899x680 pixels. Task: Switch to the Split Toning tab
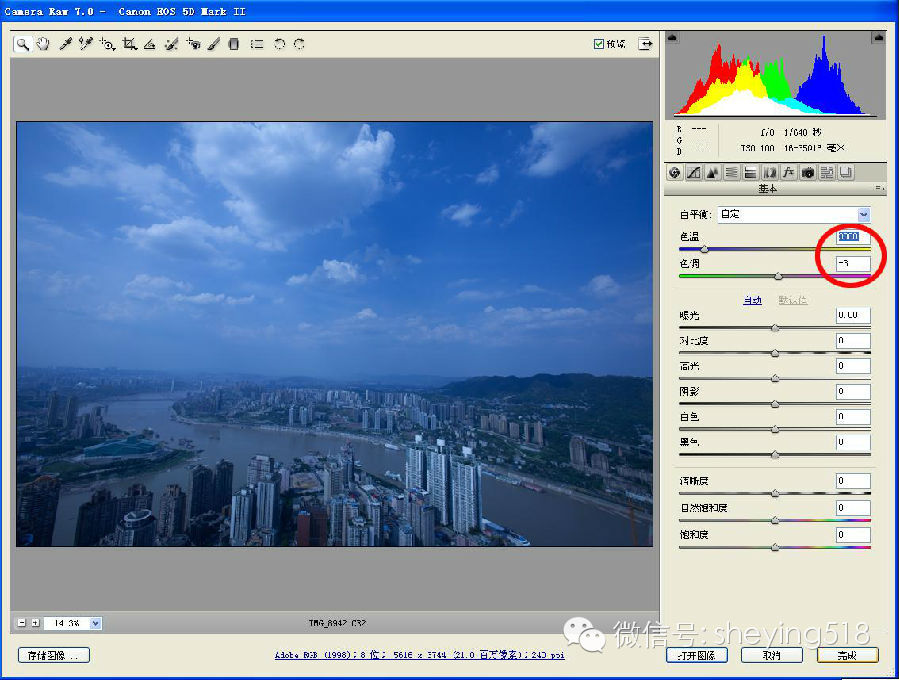click(x=751, y=173)
